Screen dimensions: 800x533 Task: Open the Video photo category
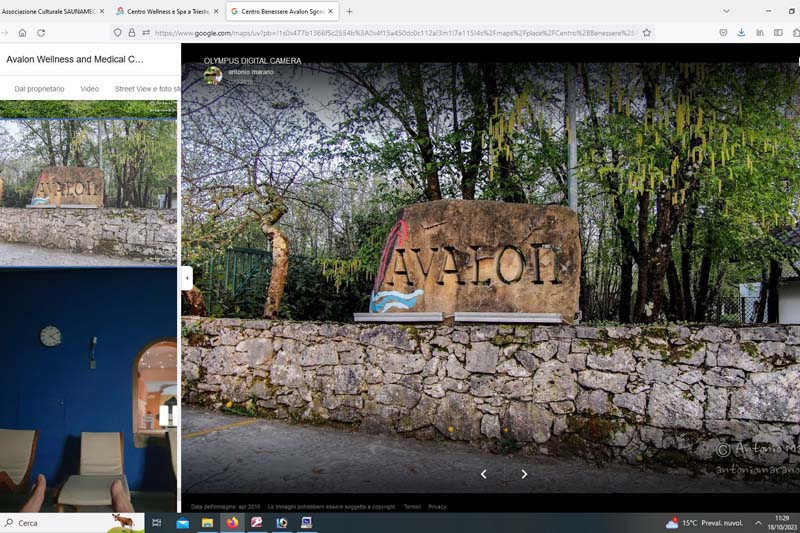89,89
